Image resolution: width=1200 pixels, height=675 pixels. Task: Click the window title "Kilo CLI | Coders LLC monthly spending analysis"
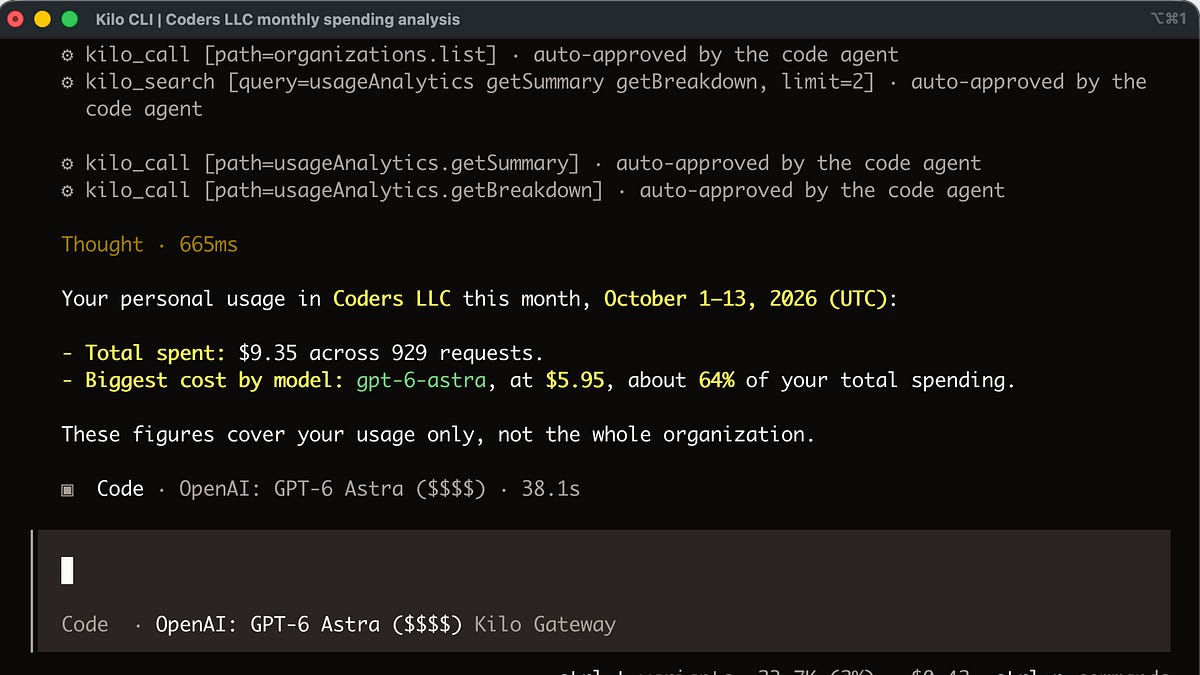point(279,19)
